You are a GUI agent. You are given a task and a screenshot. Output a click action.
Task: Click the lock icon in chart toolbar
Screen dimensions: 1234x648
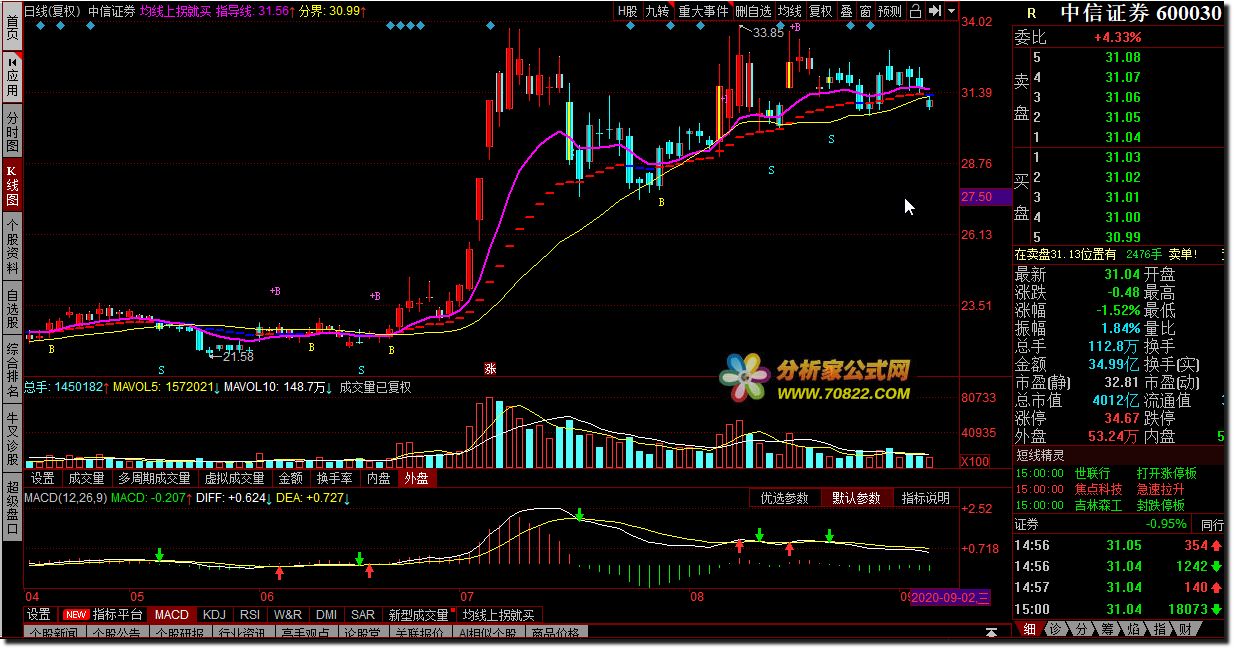coord(915,11)
